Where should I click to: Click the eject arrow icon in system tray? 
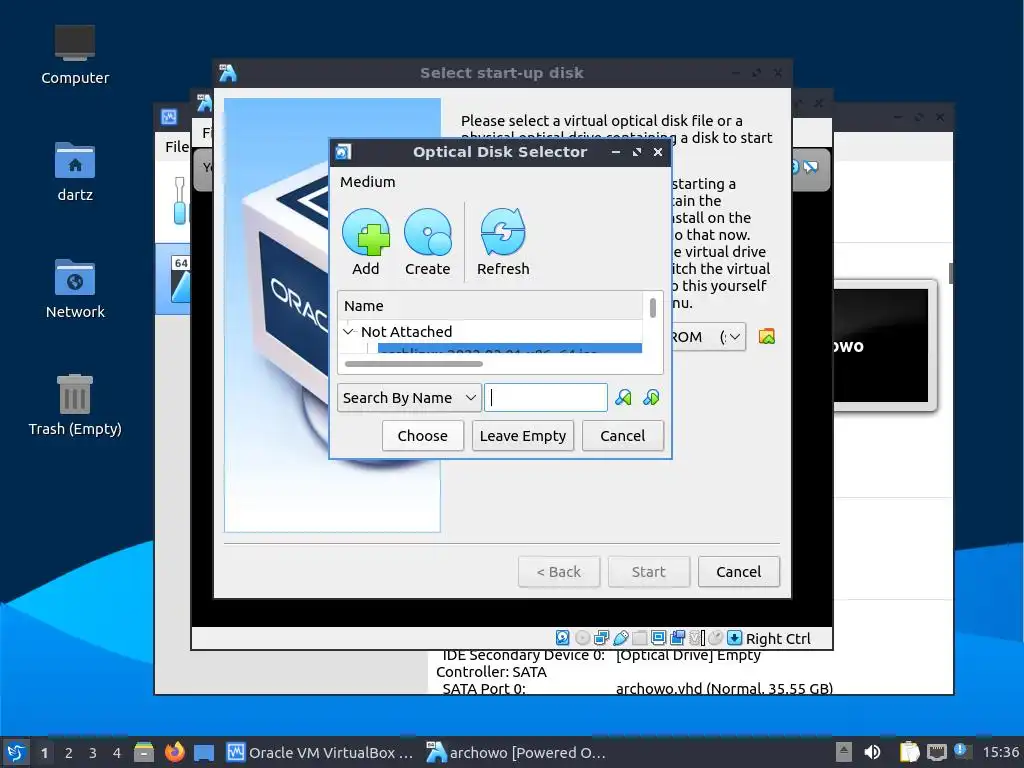tap(844, 752)
